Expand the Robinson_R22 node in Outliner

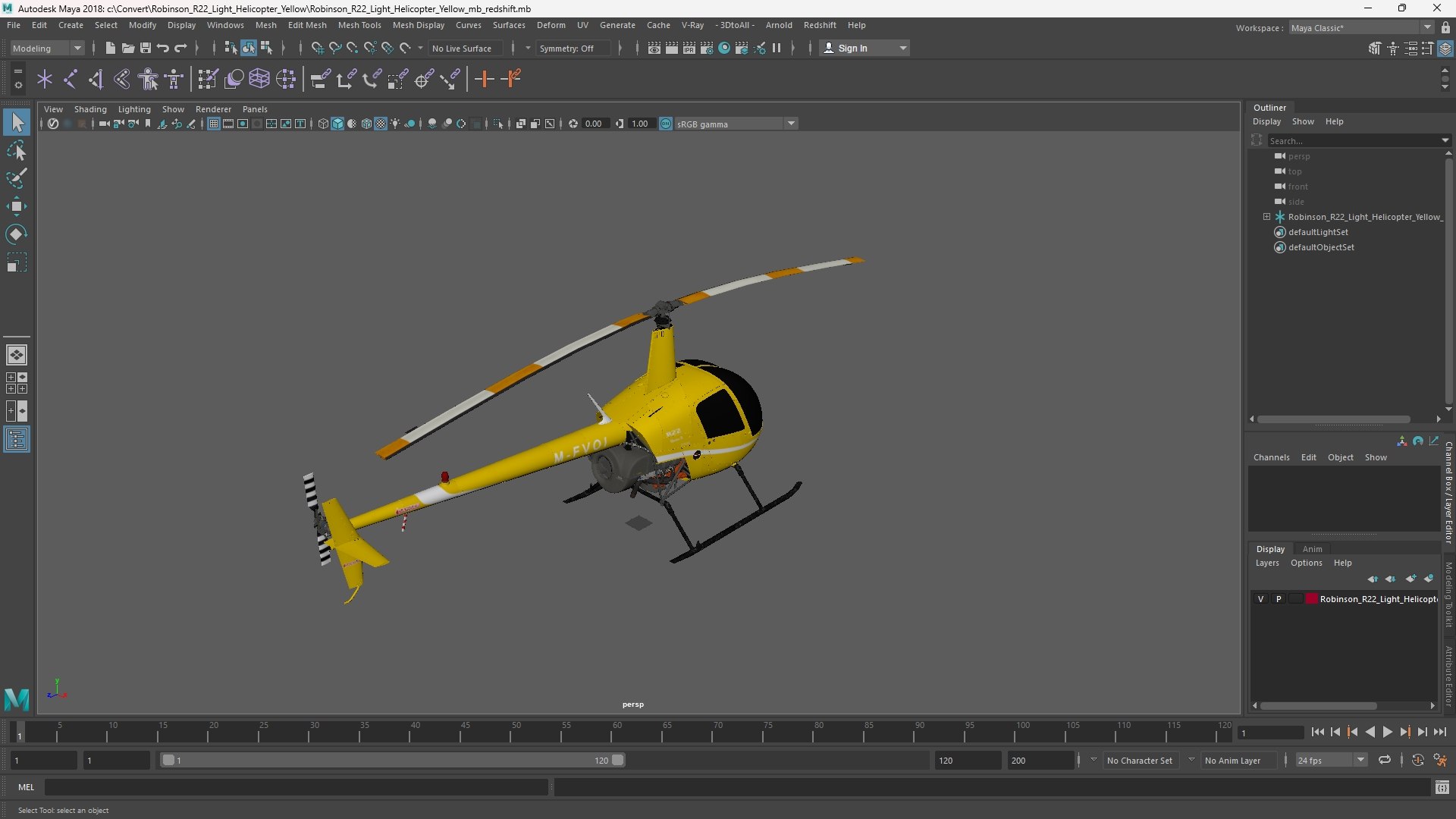(x=1266, y=217)
